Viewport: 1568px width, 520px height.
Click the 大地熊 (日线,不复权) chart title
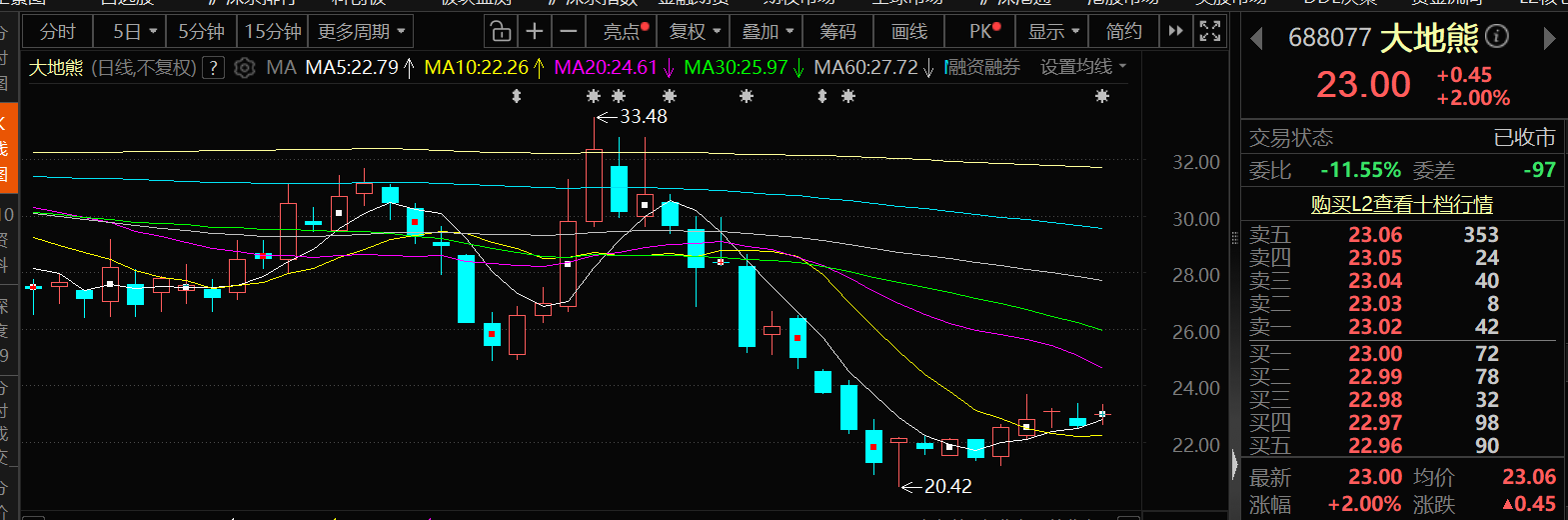[x=113, y=68]
